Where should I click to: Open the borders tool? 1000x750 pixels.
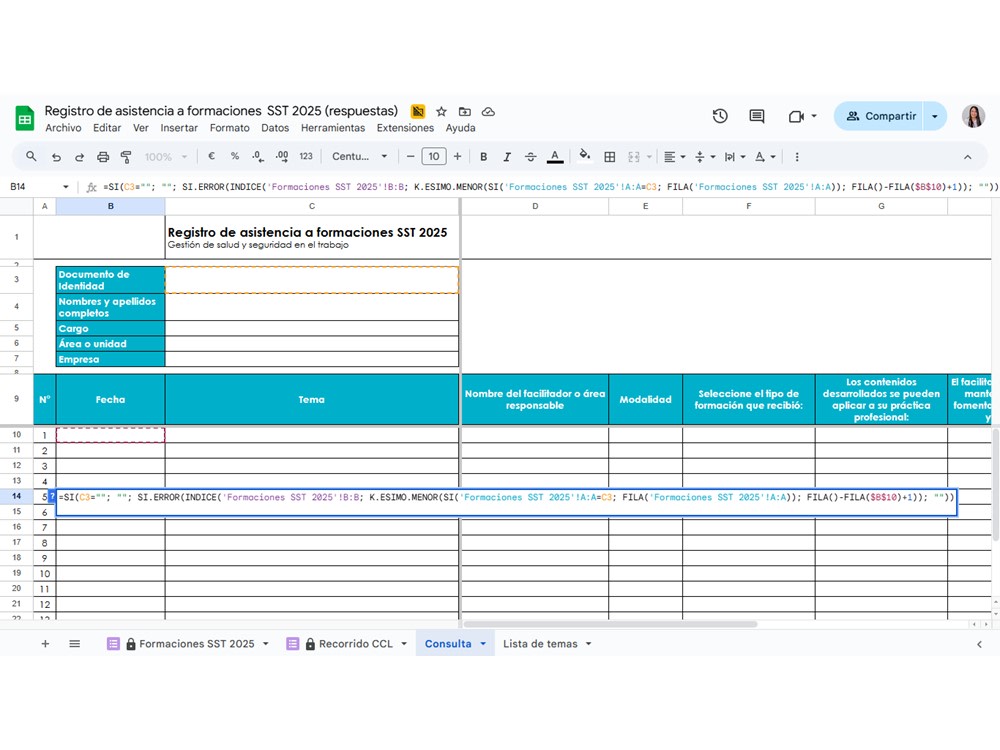pyautogui.click(x=610, y=157)
